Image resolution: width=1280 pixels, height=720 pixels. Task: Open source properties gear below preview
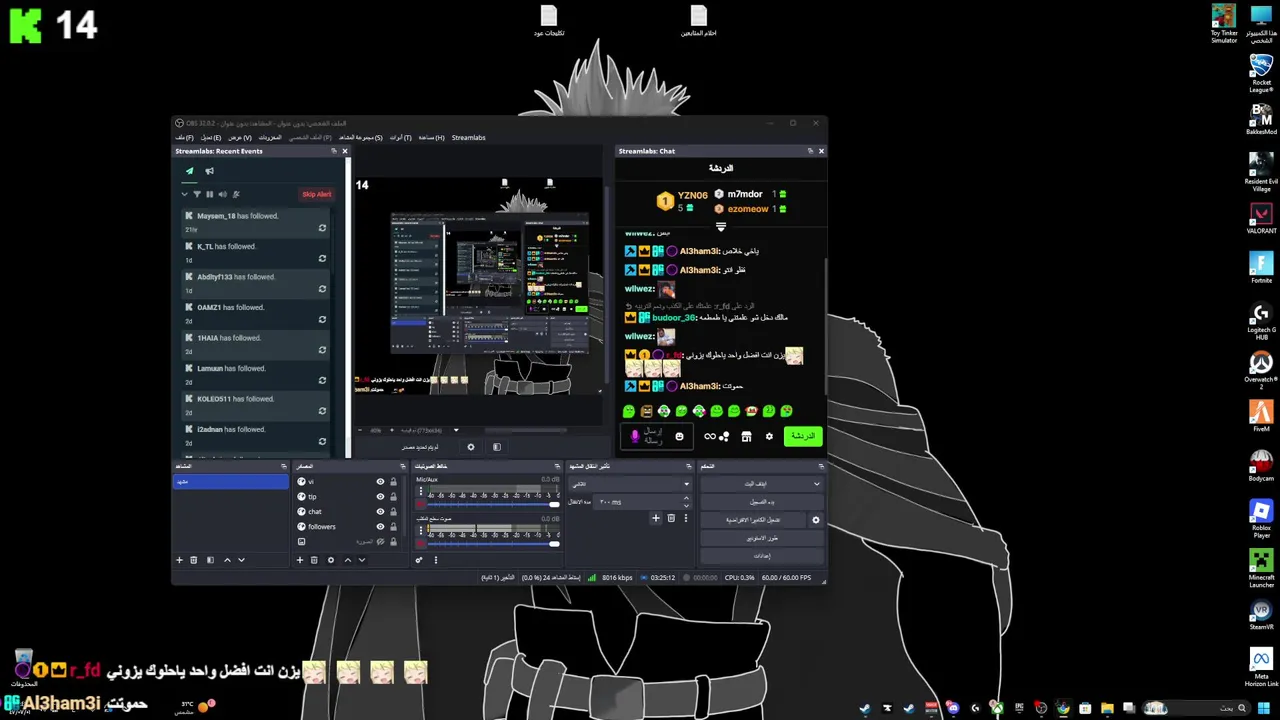click(471, 447)
